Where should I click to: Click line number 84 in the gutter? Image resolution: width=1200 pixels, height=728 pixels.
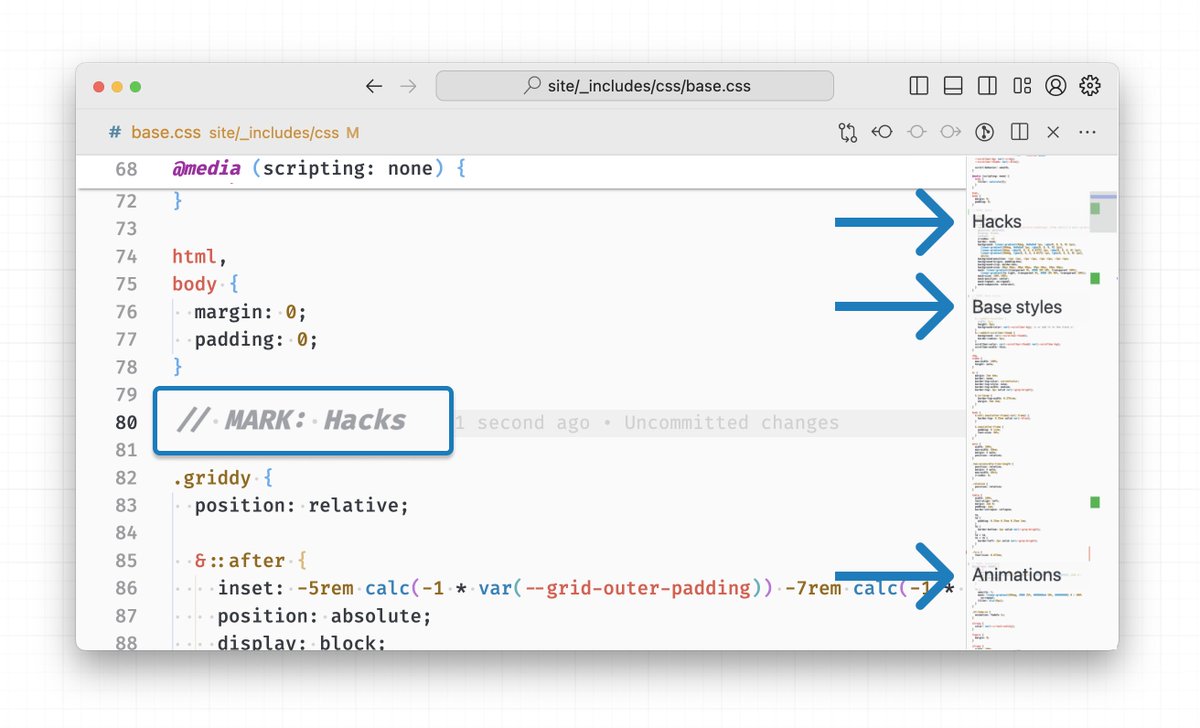[126, 532]
